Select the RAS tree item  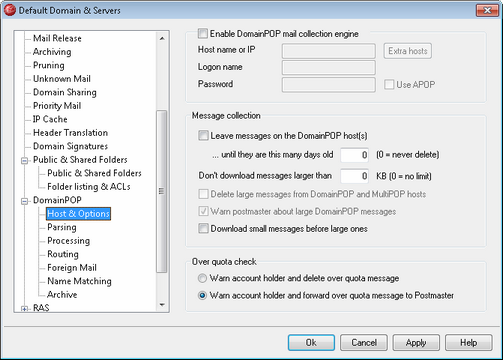pyautogui.click(x=41, y=308)
